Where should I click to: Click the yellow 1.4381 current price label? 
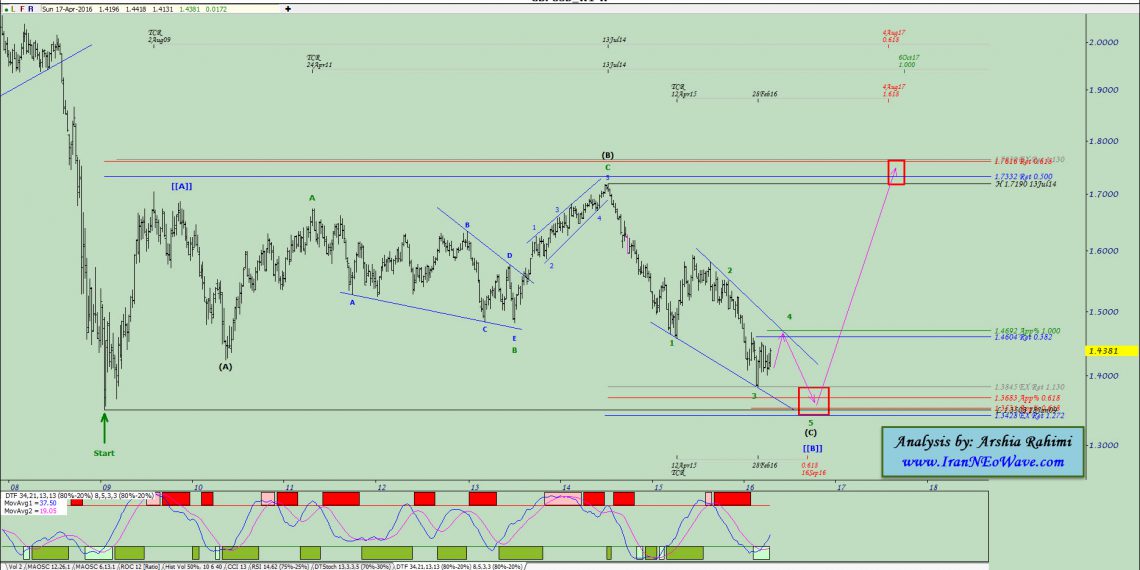1109,351
